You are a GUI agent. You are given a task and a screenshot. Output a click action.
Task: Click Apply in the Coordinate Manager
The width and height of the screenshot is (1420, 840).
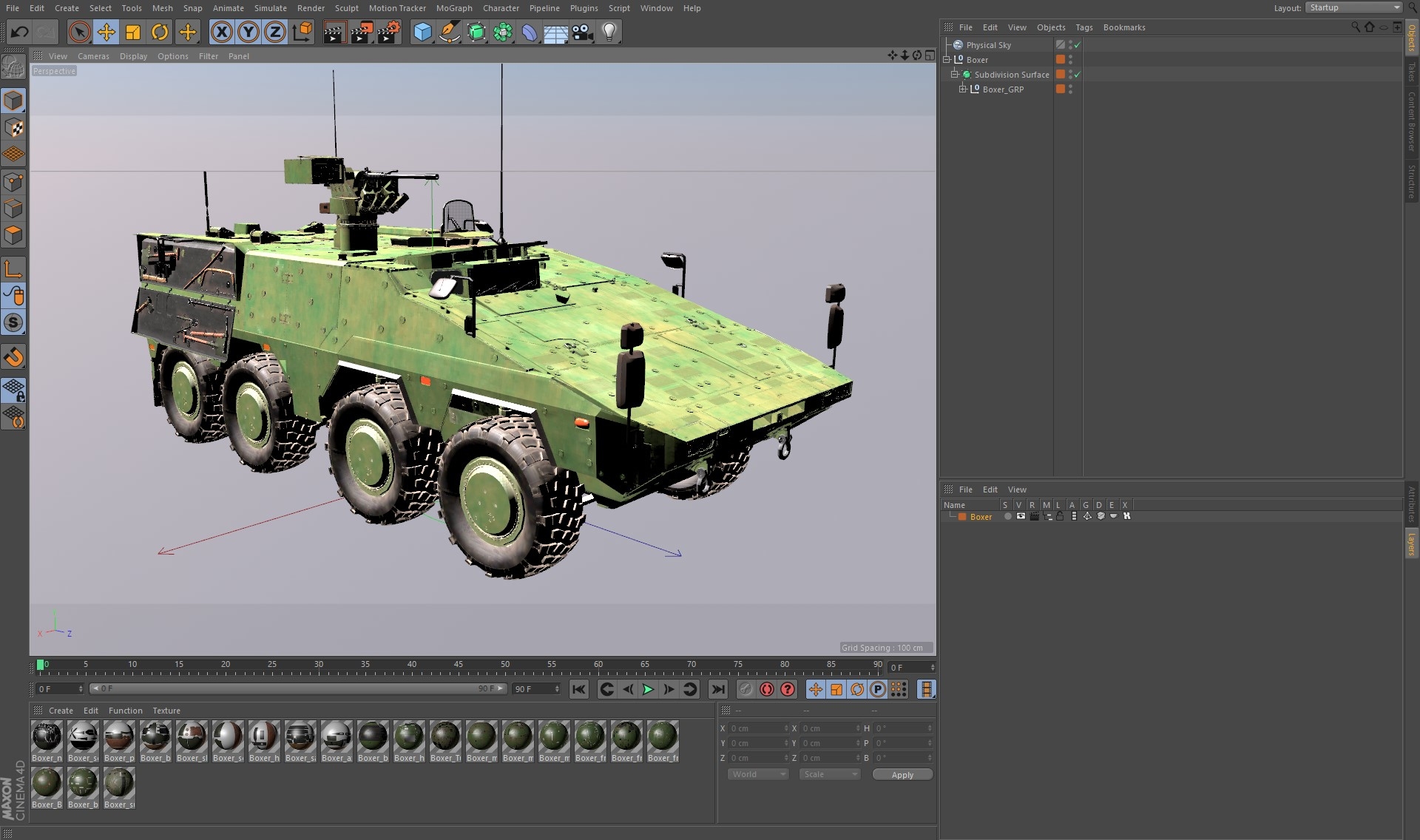(x=902, y=774)
